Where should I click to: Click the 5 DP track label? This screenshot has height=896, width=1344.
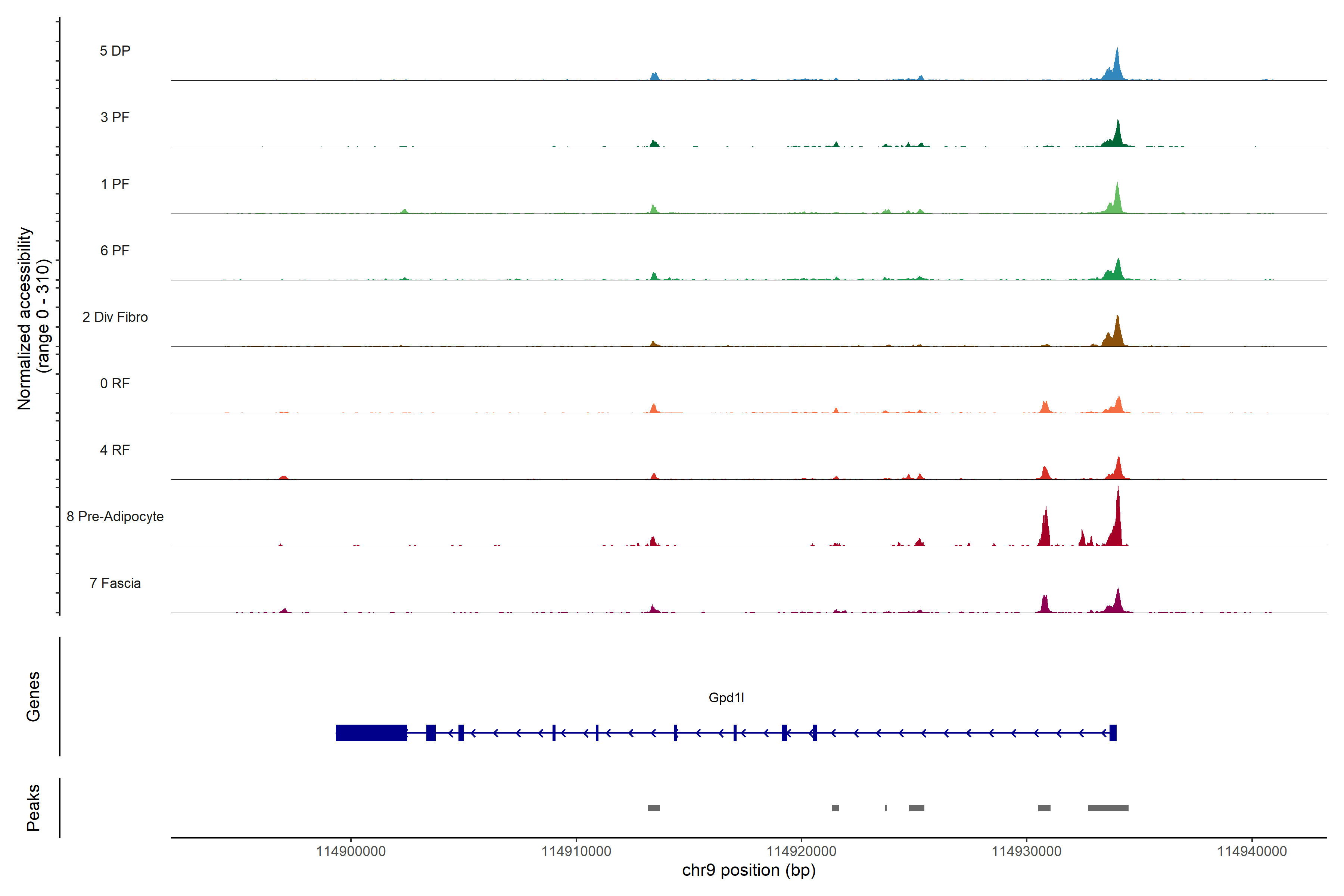[x=115, y=51]
